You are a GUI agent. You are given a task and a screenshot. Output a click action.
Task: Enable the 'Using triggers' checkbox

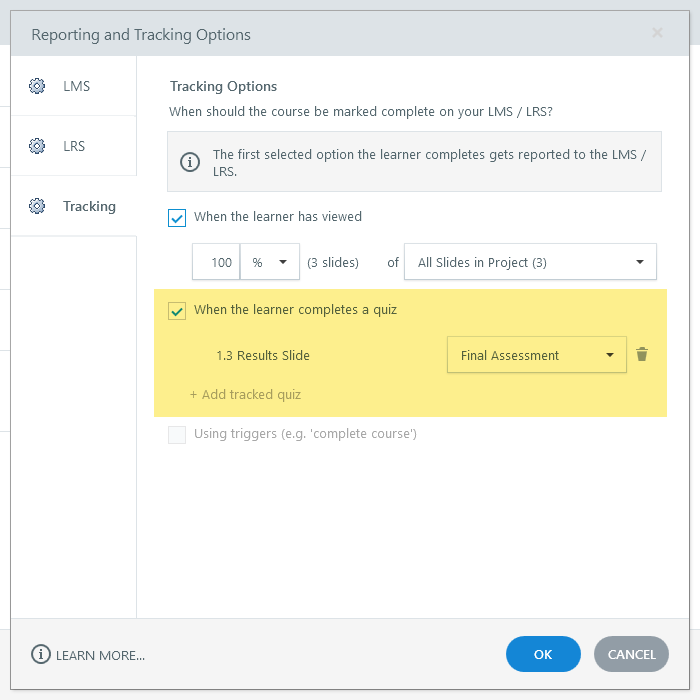(x=177, y=434)
